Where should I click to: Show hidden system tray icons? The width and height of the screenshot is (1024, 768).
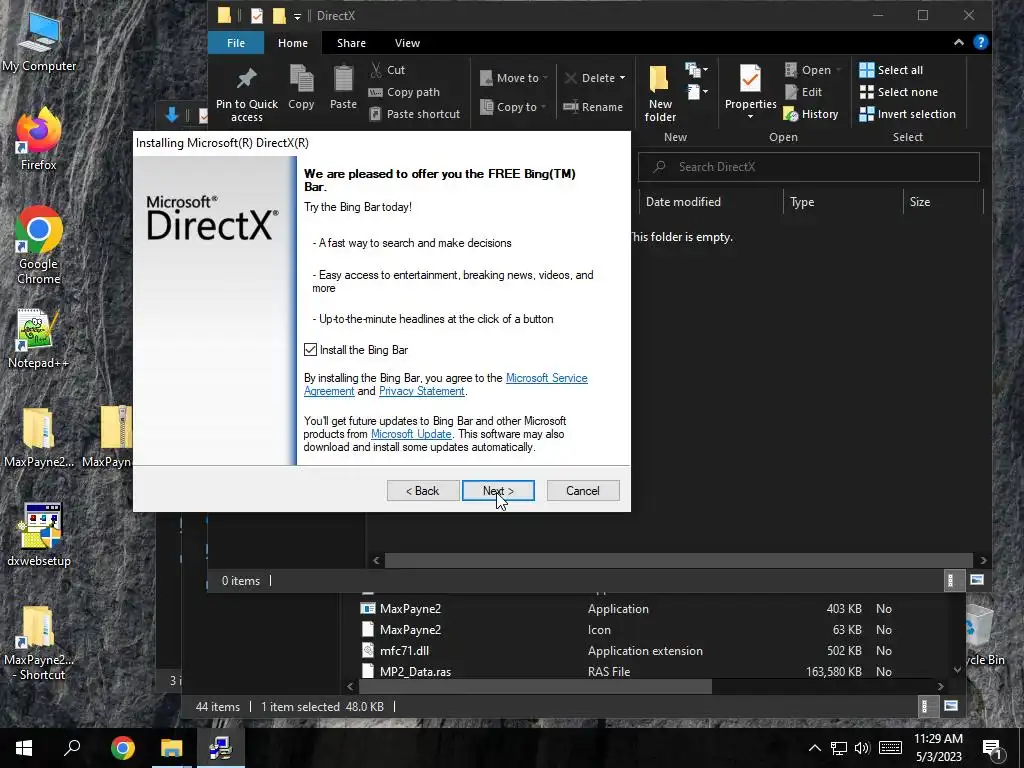click(x=814, y=748)
